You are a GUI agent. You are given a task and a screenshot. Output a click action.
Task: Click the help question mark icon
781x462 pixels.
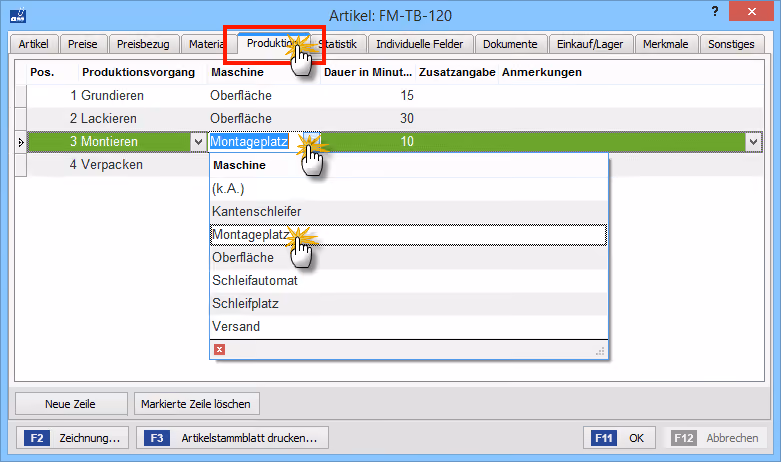coord(715,11)
